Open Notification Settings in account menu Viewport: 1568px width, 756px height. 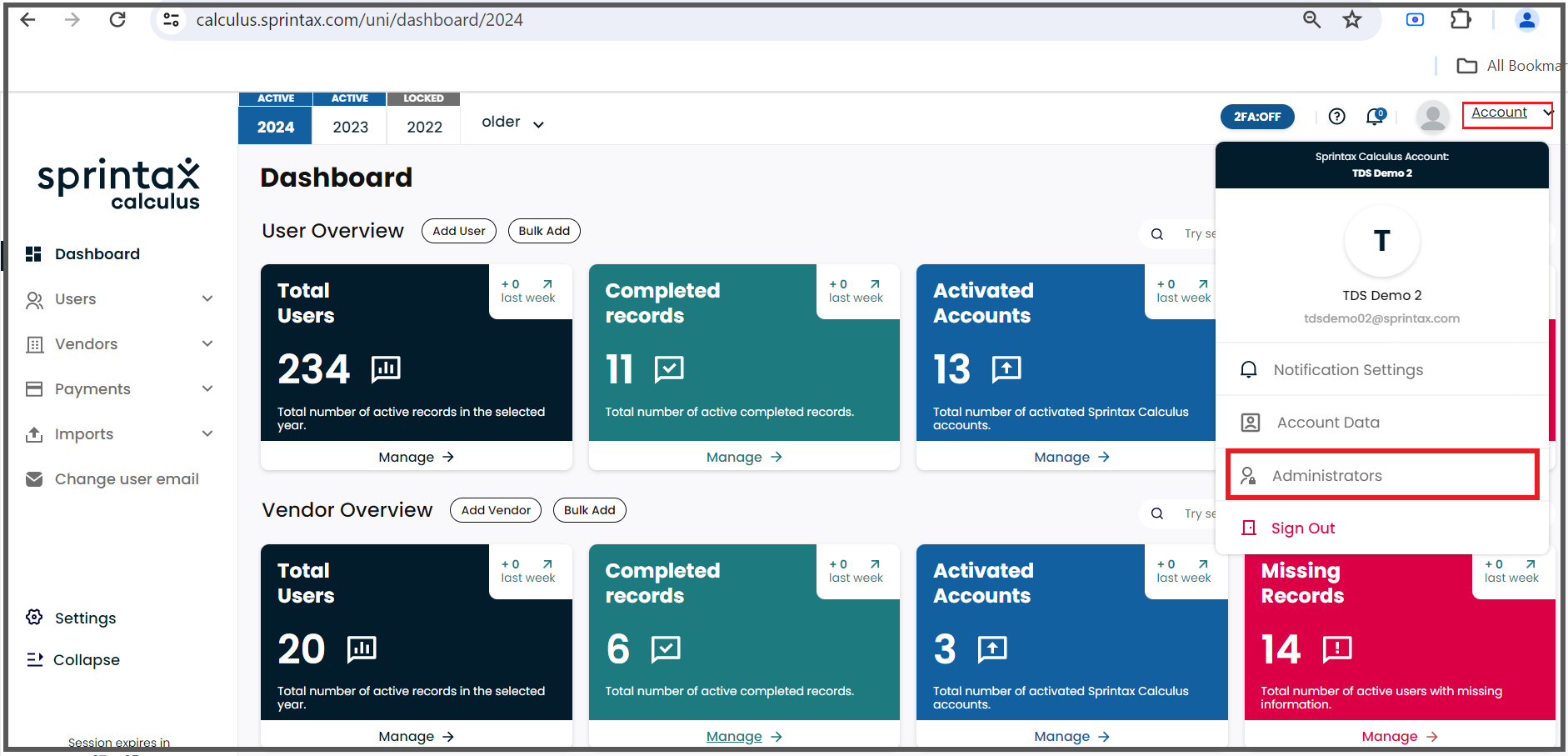[1382, 369]
